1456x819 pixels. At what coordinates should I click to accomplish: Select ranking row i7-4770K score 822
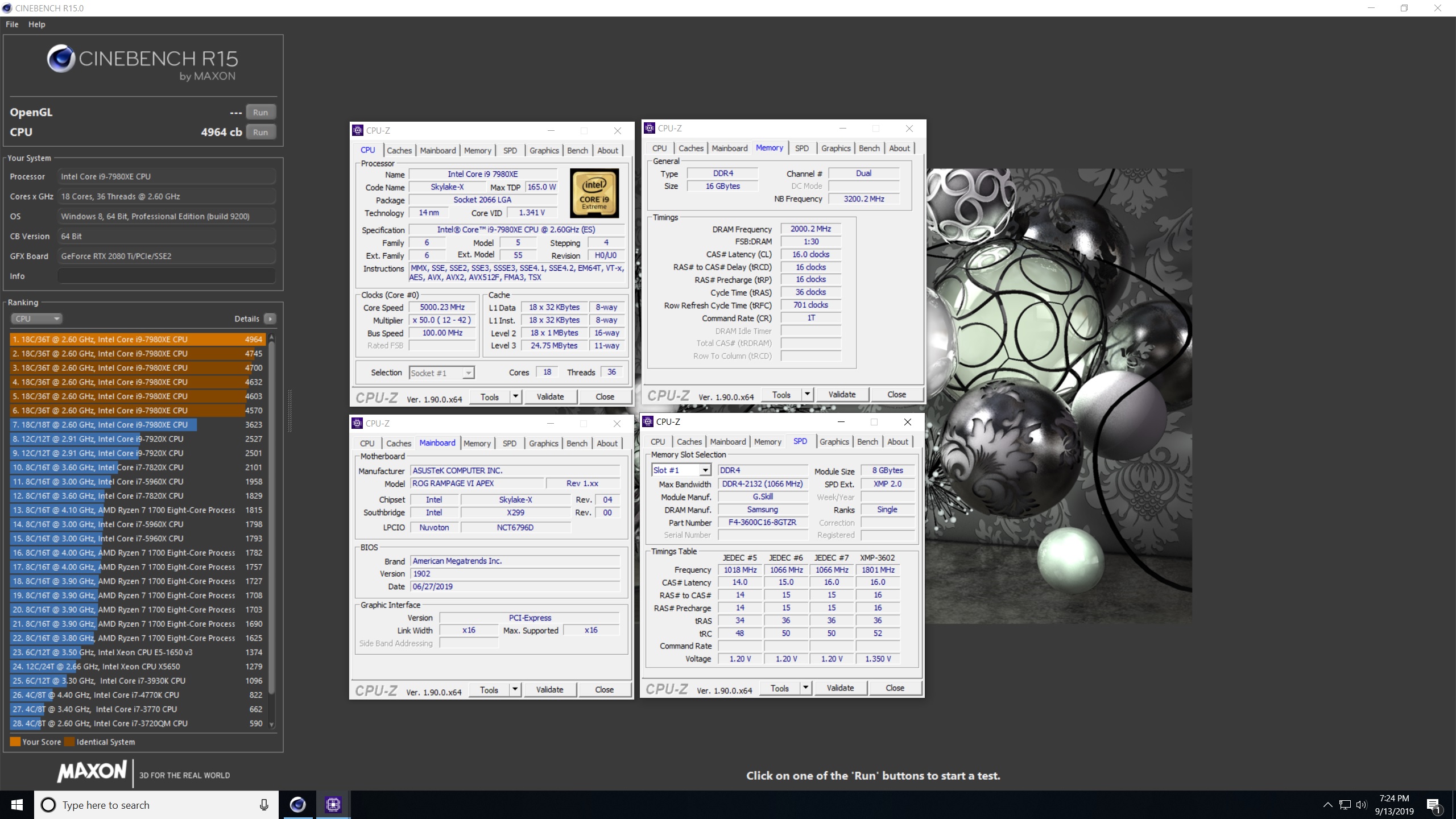click(x=138, y=695)
